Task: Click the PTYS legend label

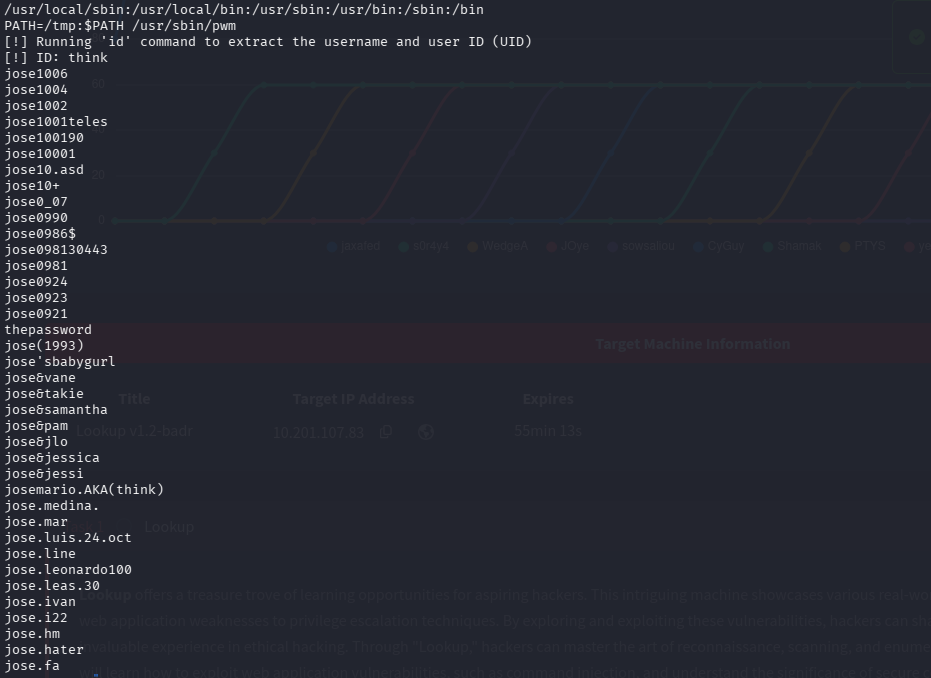Action: click(869, 246)
